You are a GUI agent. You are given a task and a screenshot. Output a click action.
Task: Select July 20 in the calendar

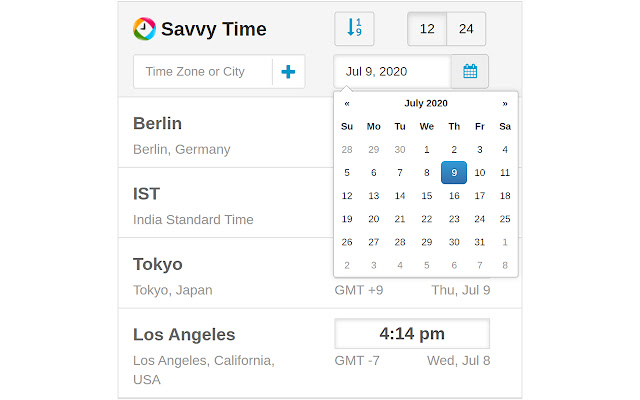[374, 219]
